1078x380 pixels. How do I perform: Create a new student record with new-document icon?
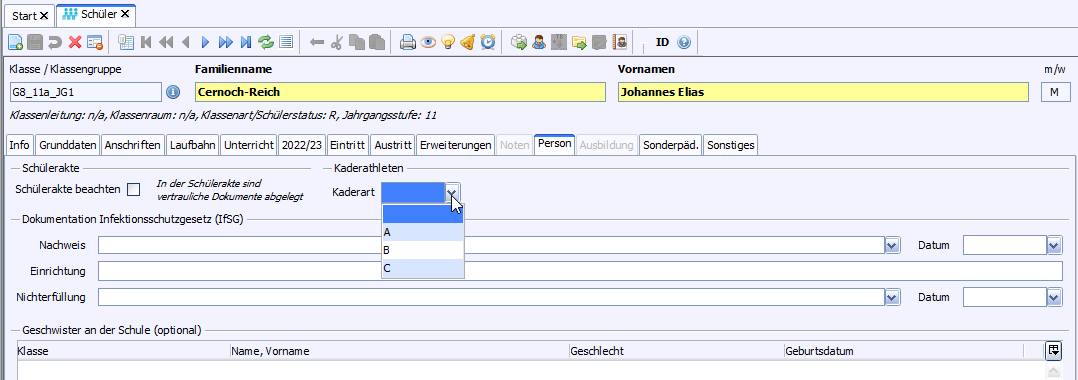coord(14,43)
